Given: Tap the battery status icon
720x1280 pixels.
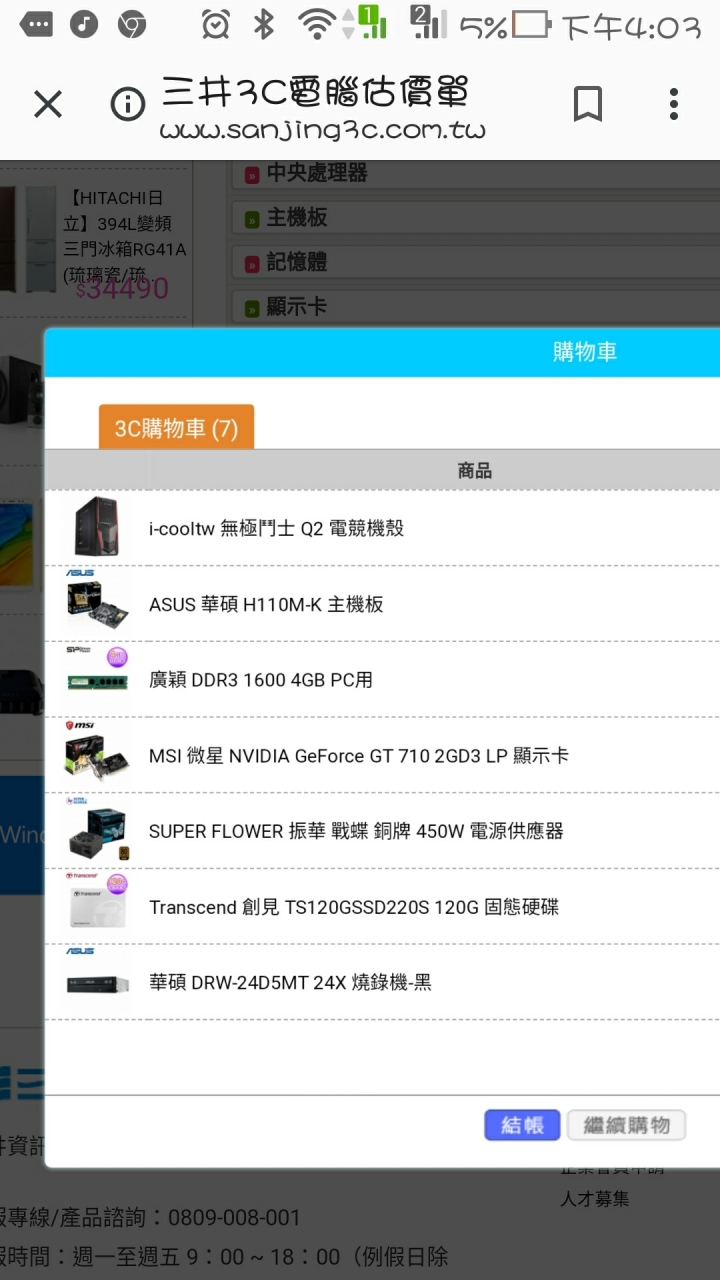Looking at the screenshot, I should [531, 24].
